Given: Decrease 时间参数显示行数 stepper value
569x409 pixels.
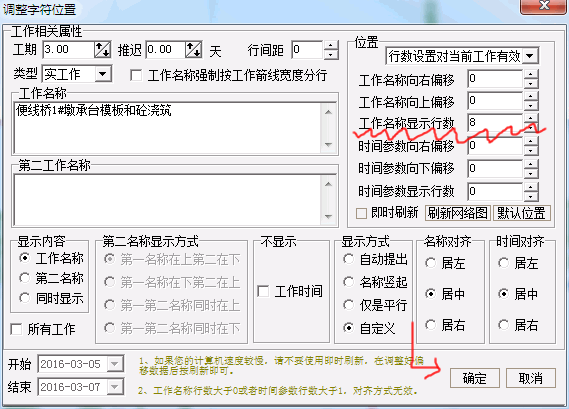Looking at the screenshot, I should click(x=531, y=196).
